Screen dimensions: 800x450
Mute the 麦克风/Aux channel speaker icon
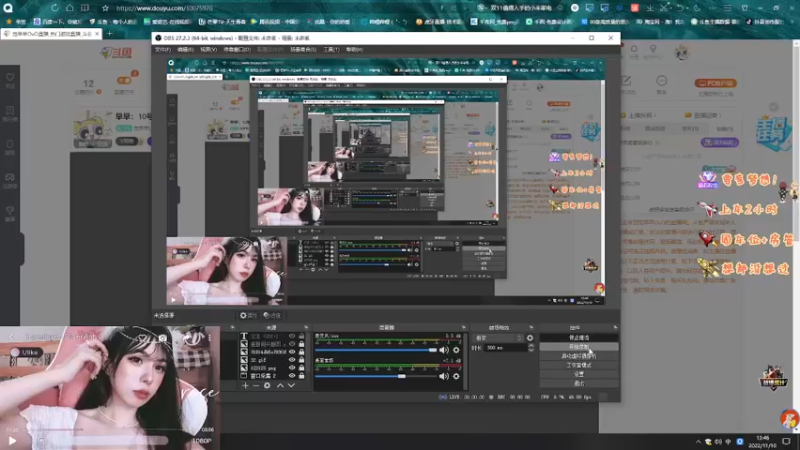click(444, 350)
